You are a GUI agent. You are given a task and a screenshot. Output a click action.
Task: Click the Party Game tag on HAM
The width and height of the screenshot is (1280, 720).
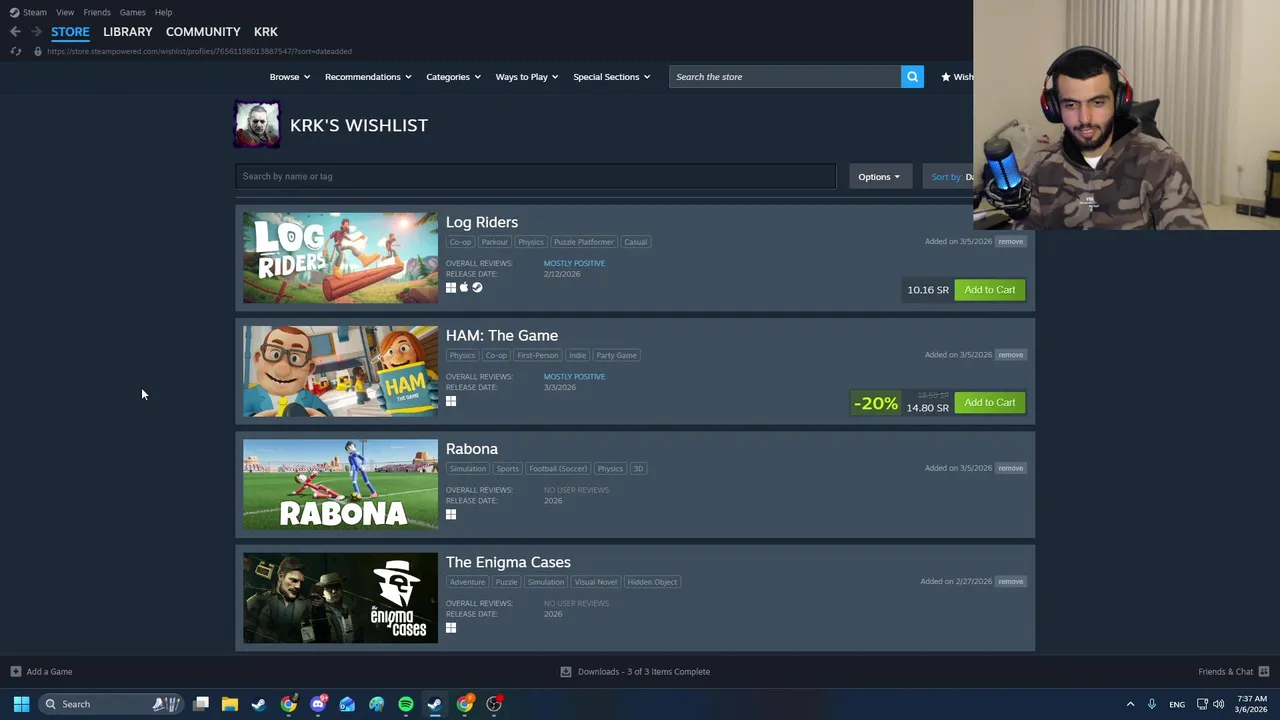616,355
